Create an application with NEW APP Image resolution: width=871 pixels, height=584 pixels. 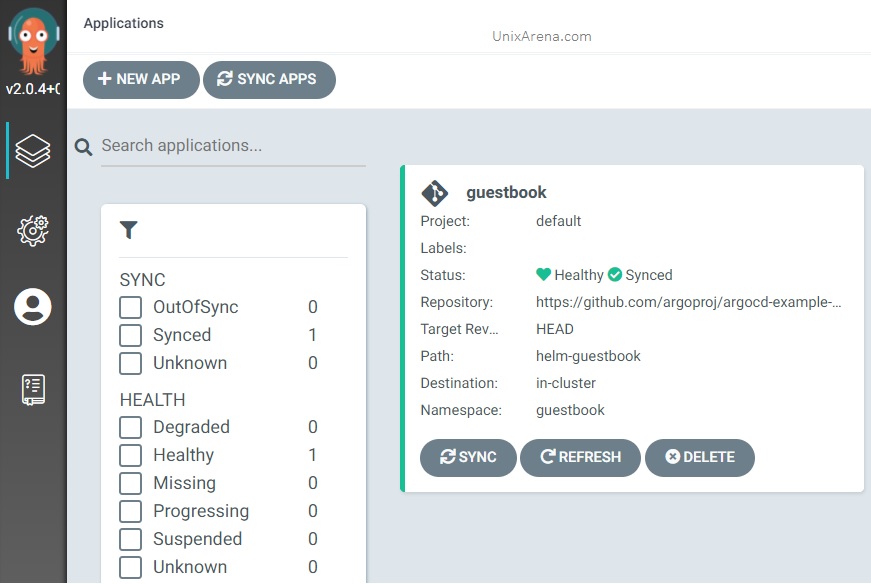coord(141,79)
